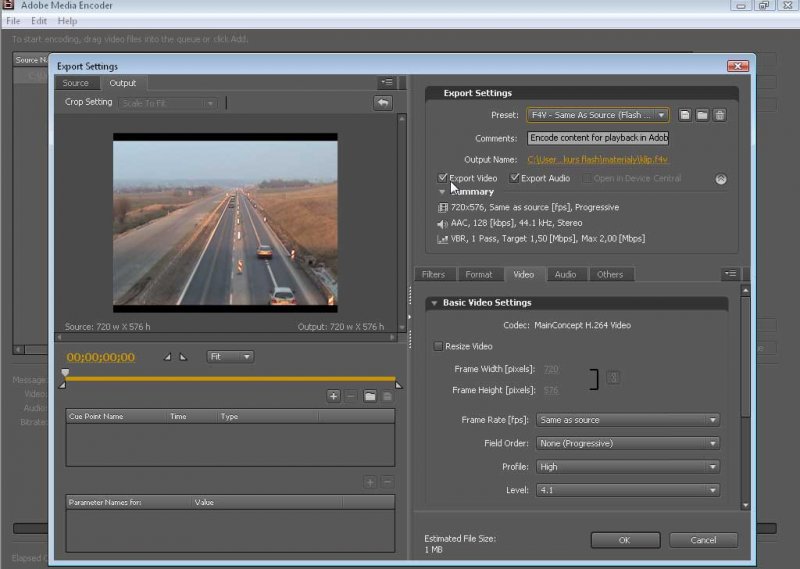
Task: Open the Frame Rate dropdown
Action: tap(628, 420)
